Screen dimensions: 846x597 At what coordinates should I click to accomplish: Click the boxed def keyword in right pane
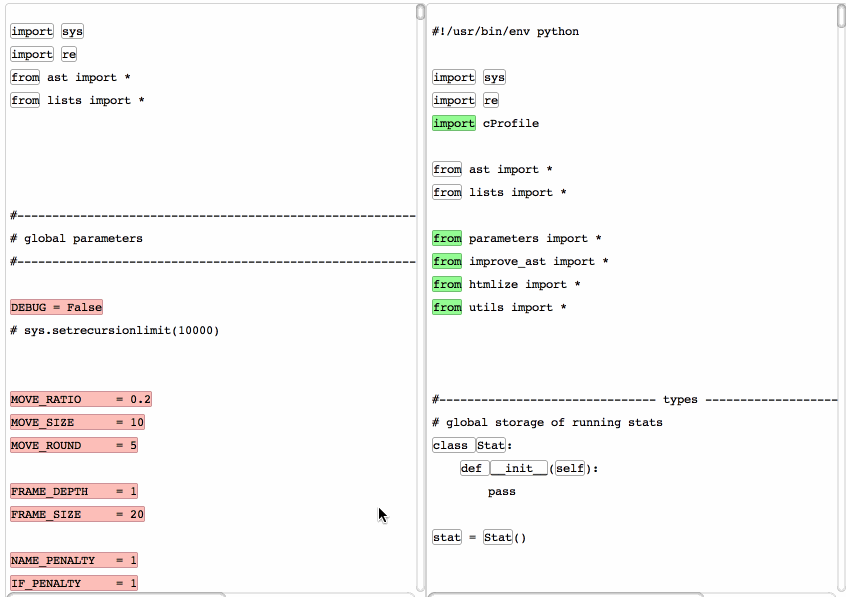point(471,469)
